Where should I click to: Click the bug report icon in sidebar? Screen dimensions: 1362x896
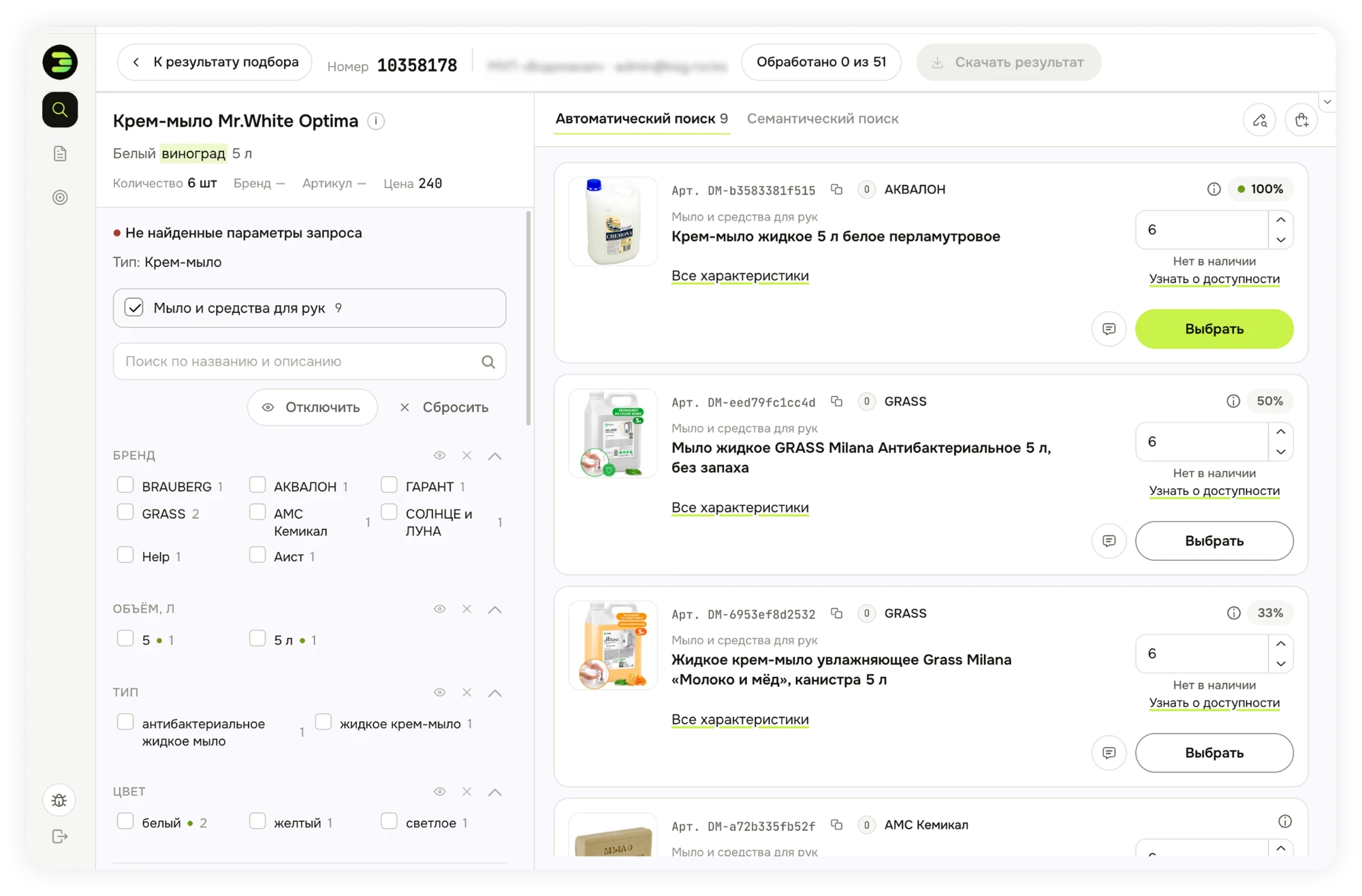coord(59,800)
